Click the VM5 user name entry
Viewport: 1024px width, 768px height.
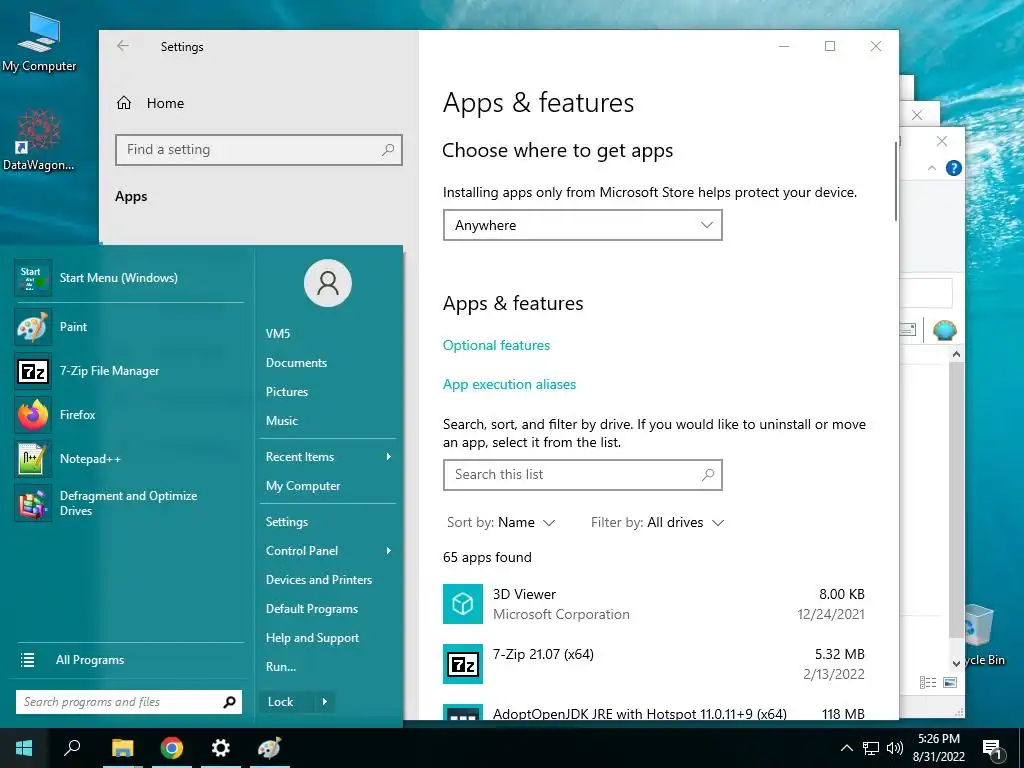click(x=278, y=334)
